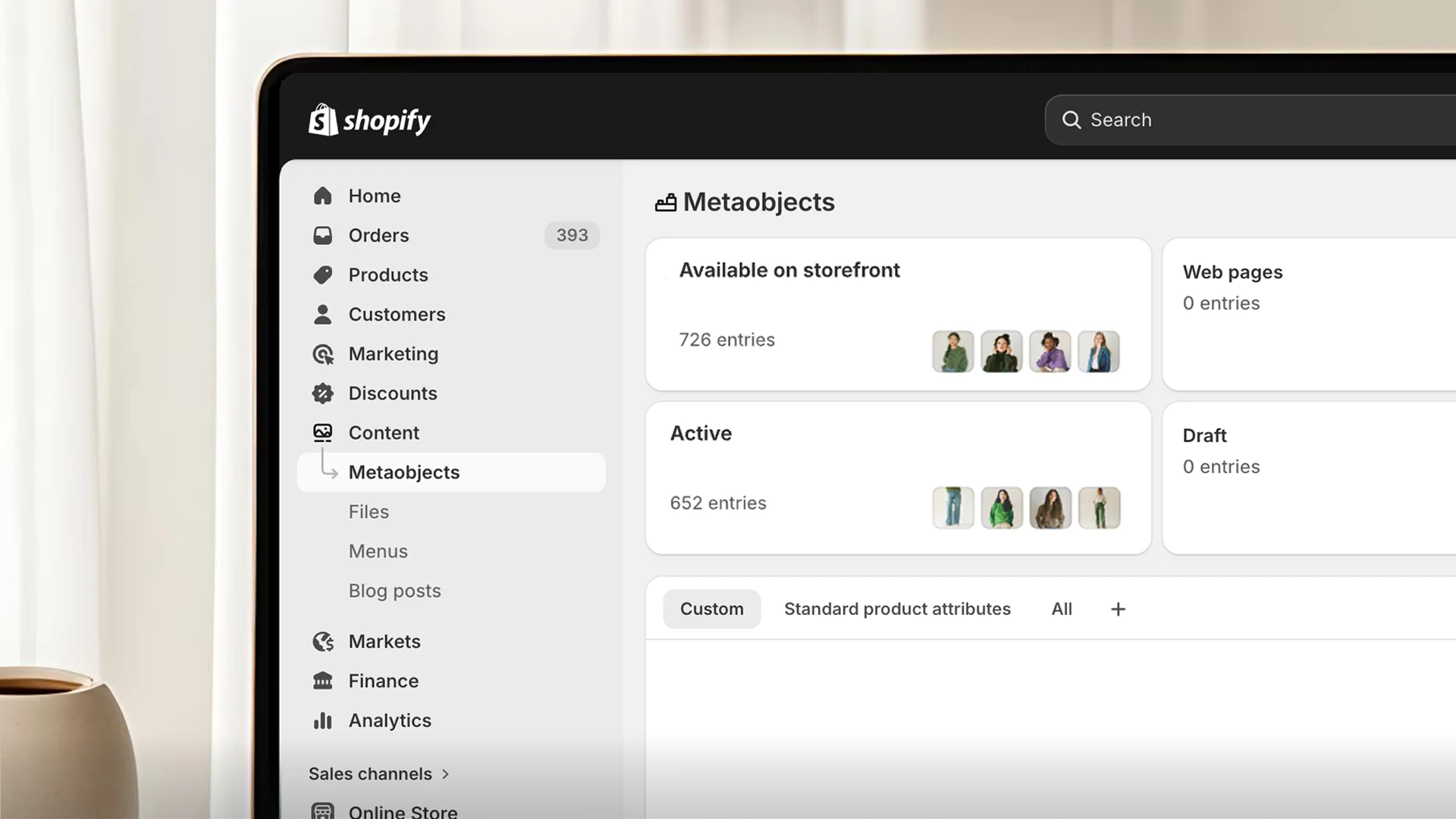Click the 652 entries count
The height and width of the screenshot is (819, 1456).
[718, 503]
